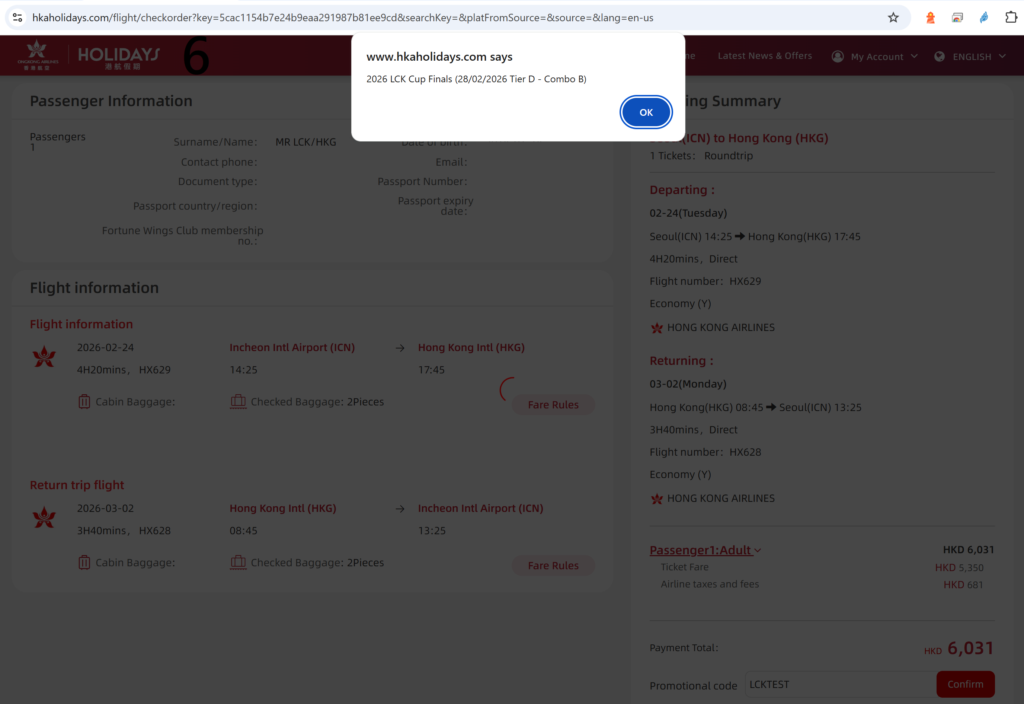
Task: Click the checked baggage icon for flight HX629
Action: (238, 402)
